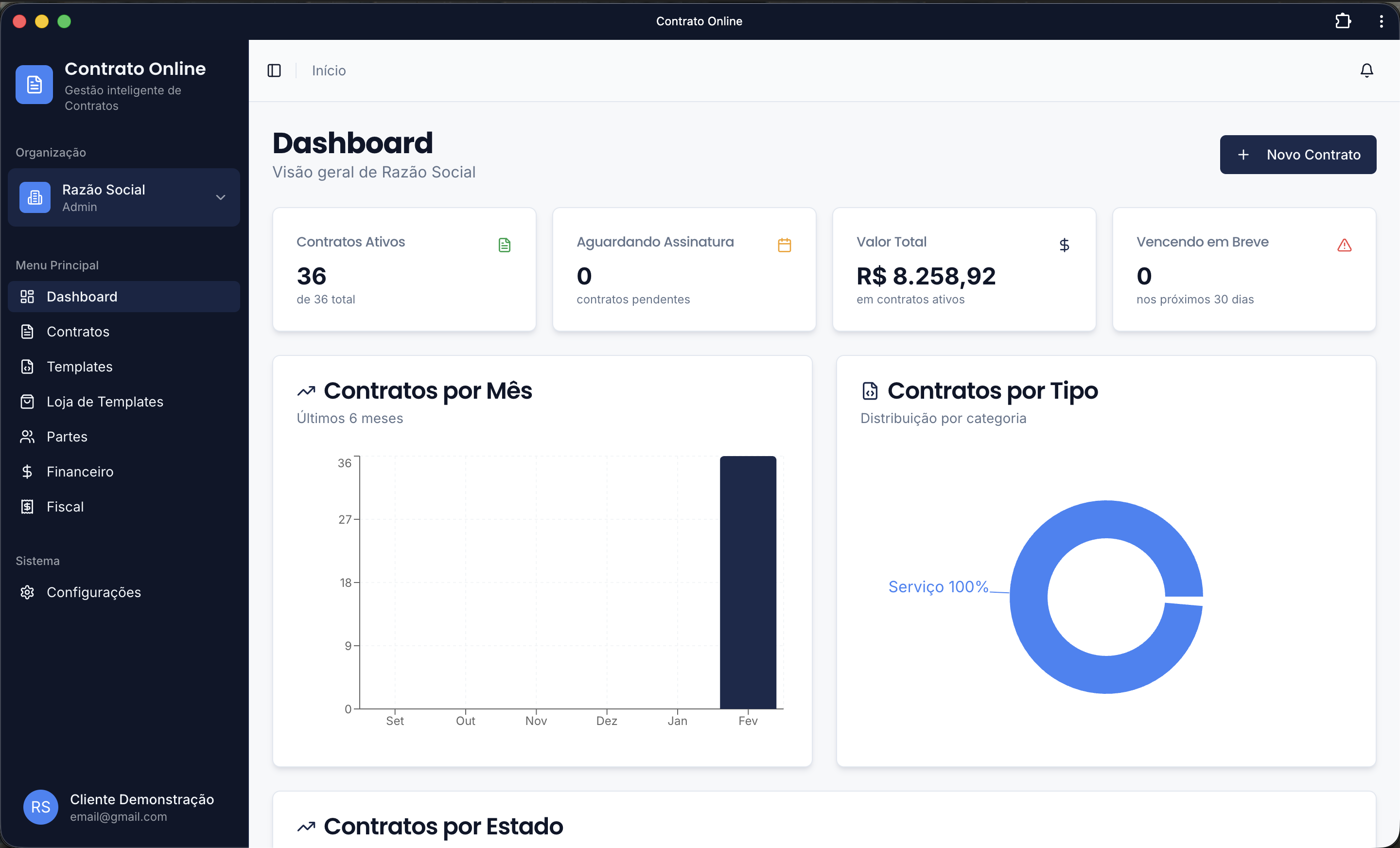Click the extensions puzzle icon in title bar
Screen dimensions: 1400x848
pyautogui.click(x=1343, y=21)
